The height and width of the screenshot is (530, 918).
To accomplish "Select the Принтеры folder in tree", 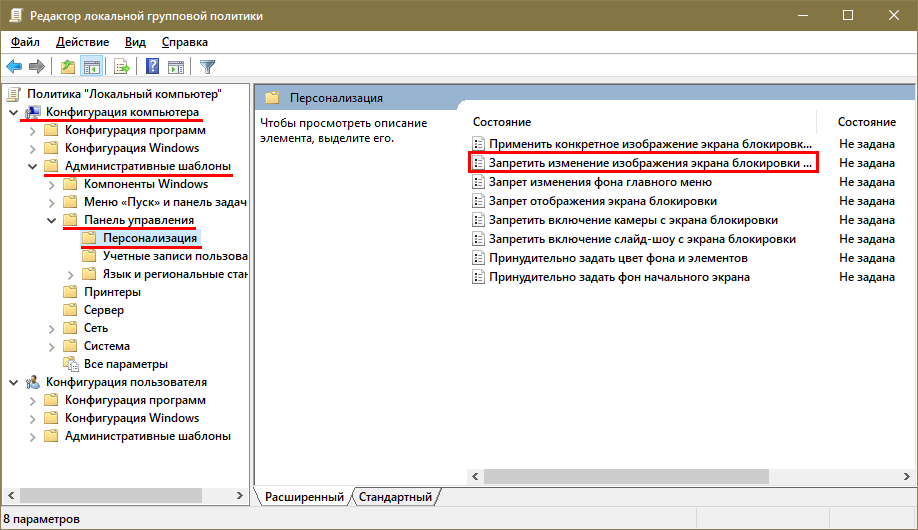I will click(x=112, y=292).
